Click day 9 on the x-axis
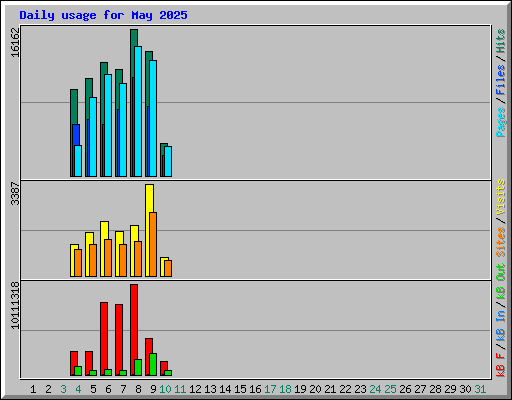Image resolution: width=512 pixels, height=400 pixels. pyautogui.click(x=153, y=389)
